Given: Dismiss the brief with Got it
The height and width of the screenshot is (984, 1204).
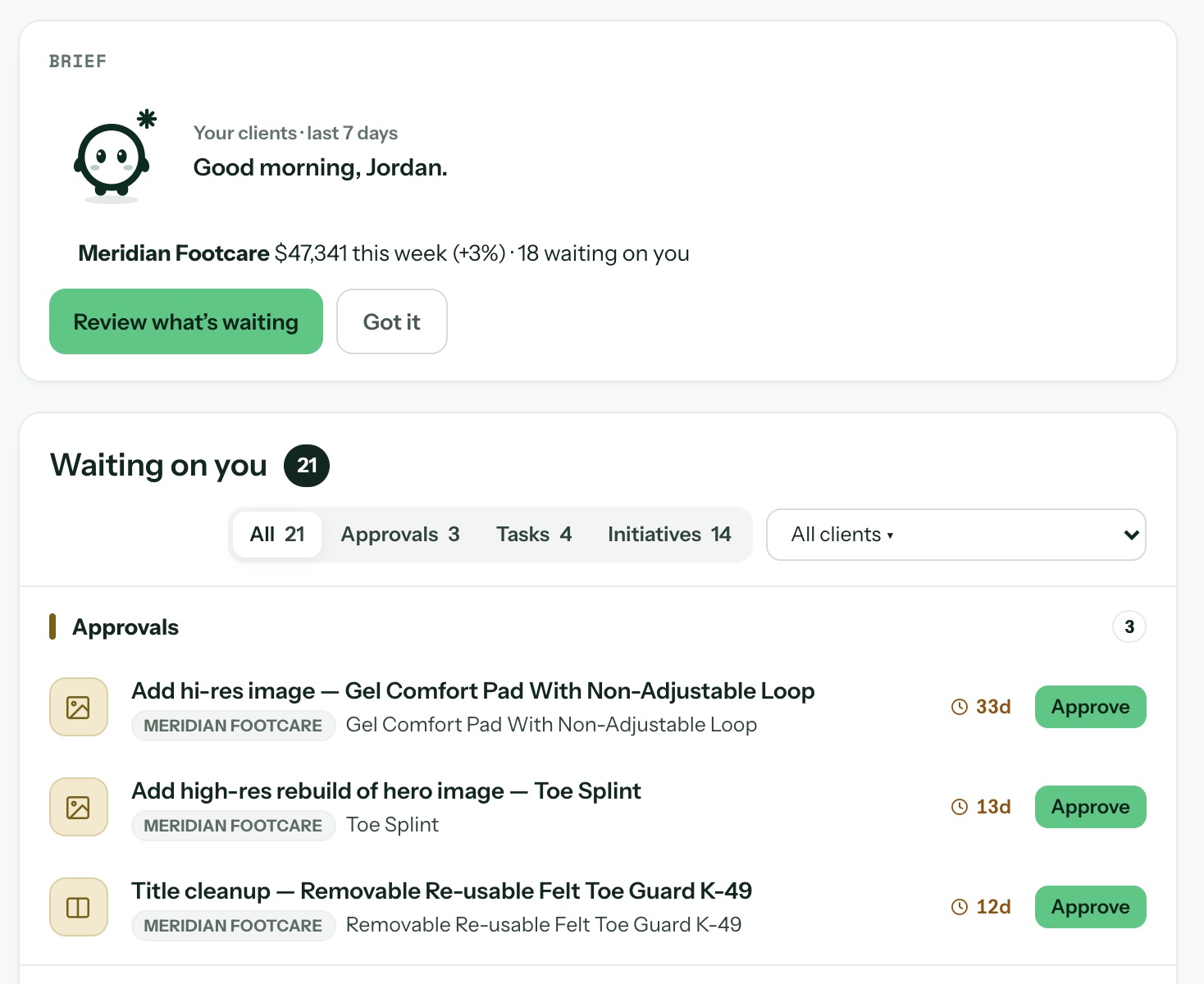Looking at the screenshot, I should pyautogui.click(x=392, y=321).
